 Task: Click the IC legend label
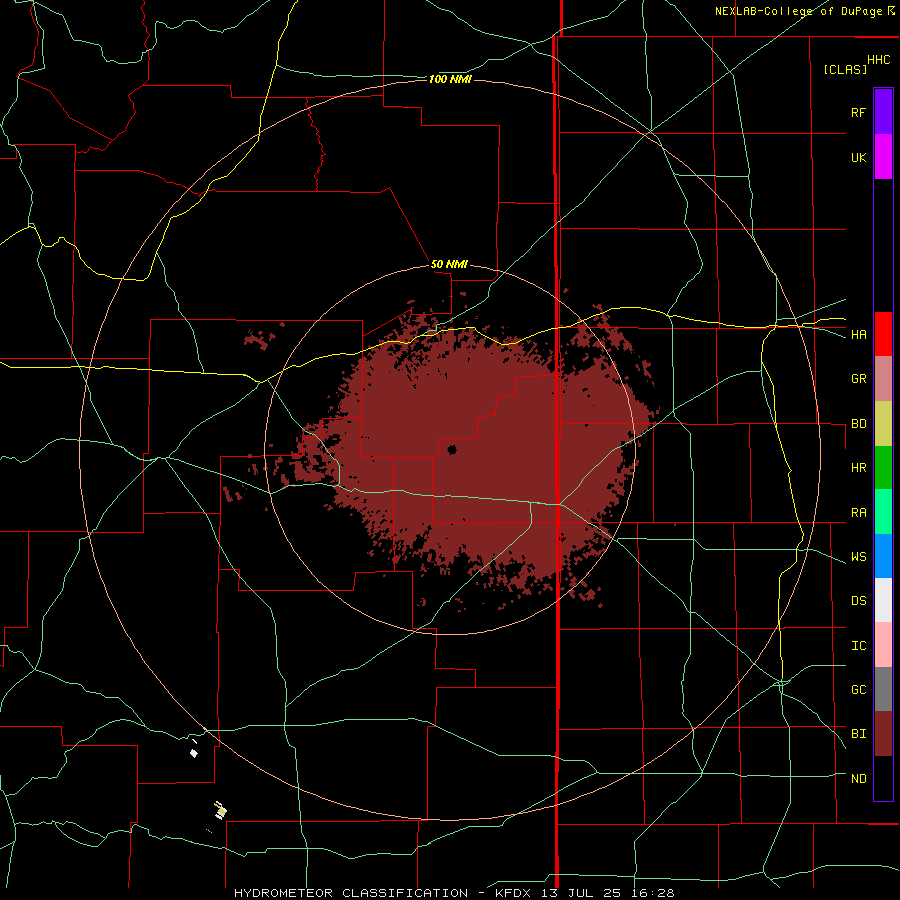coord(858,646)
